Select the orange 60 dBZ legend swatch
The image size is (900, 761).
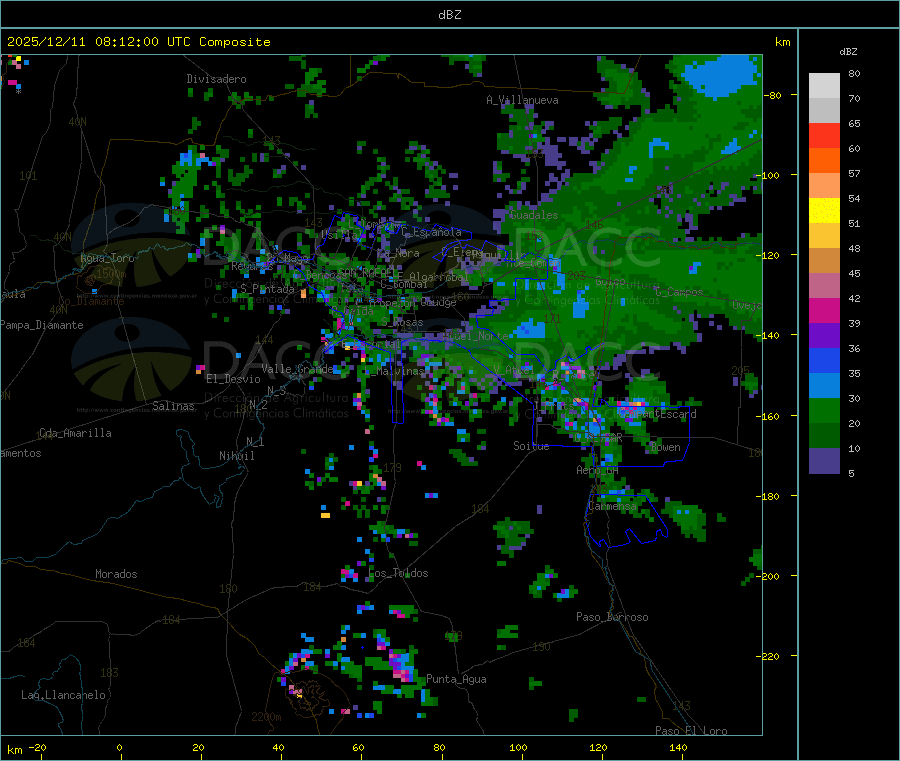click(x=824, y=161)
